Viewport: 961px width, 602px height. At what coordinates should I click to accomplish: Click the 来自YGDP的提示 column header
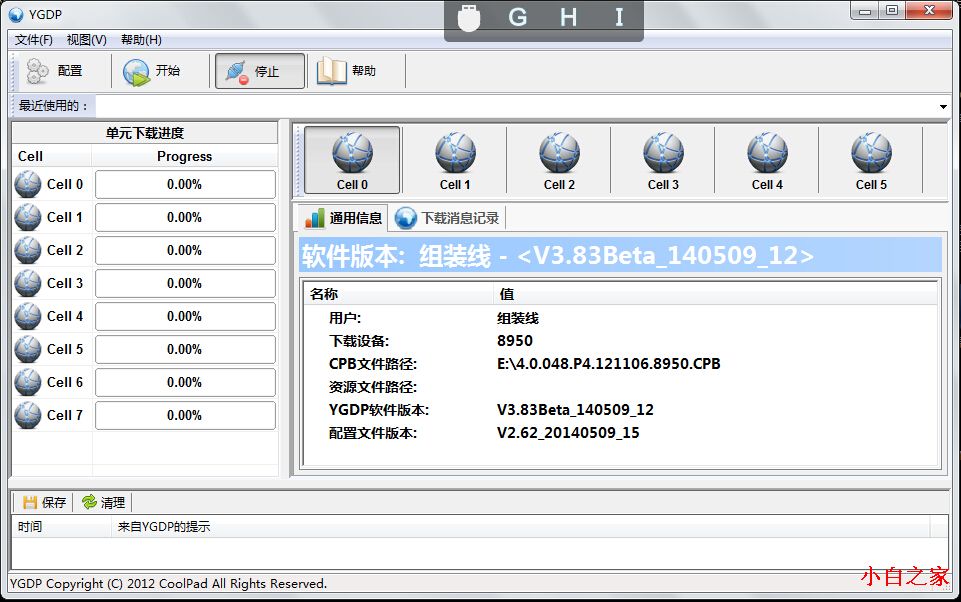click(x=521, y=527)
